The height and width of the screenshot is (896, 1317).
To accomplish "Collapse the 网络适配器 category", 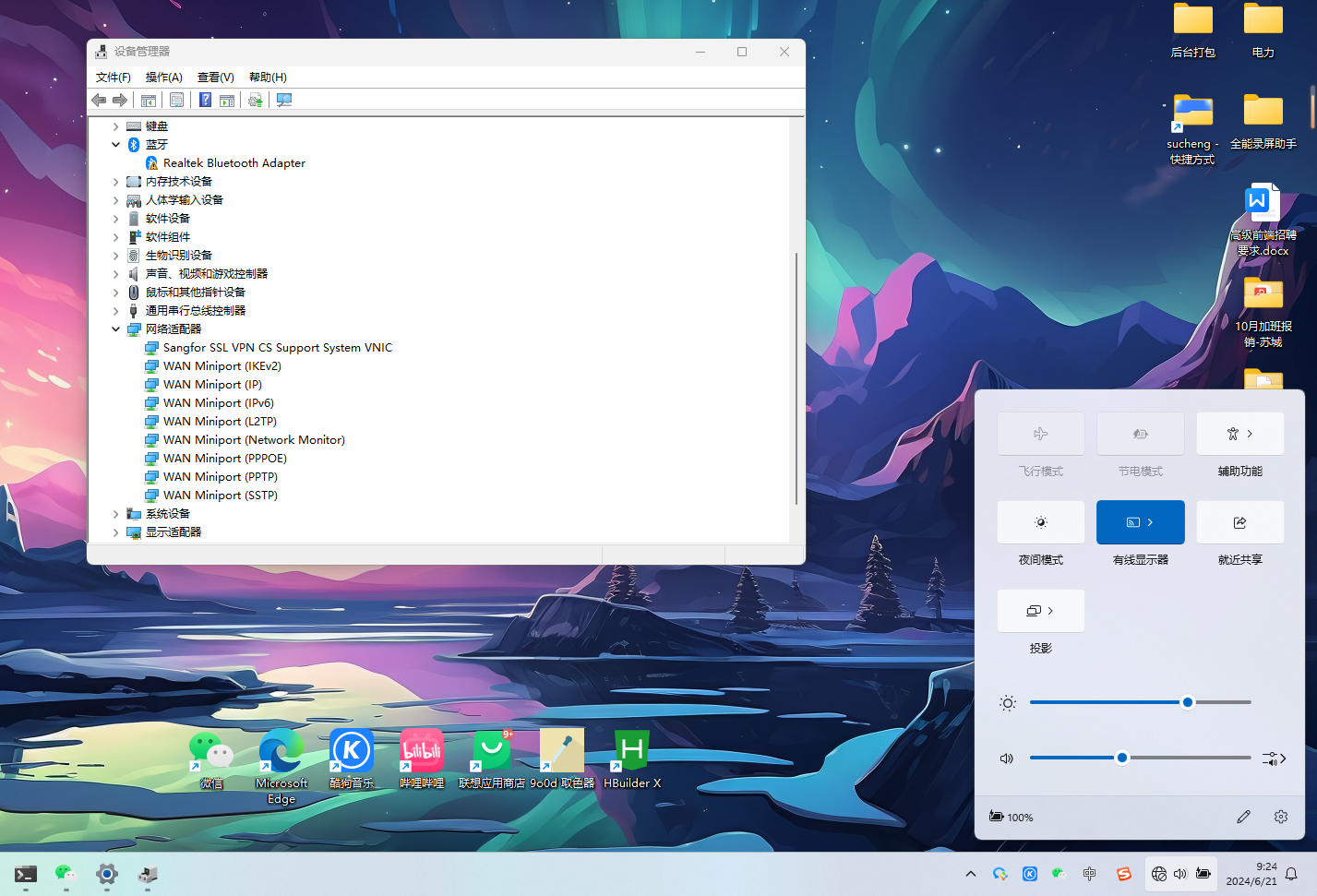I will coord(115,329).
